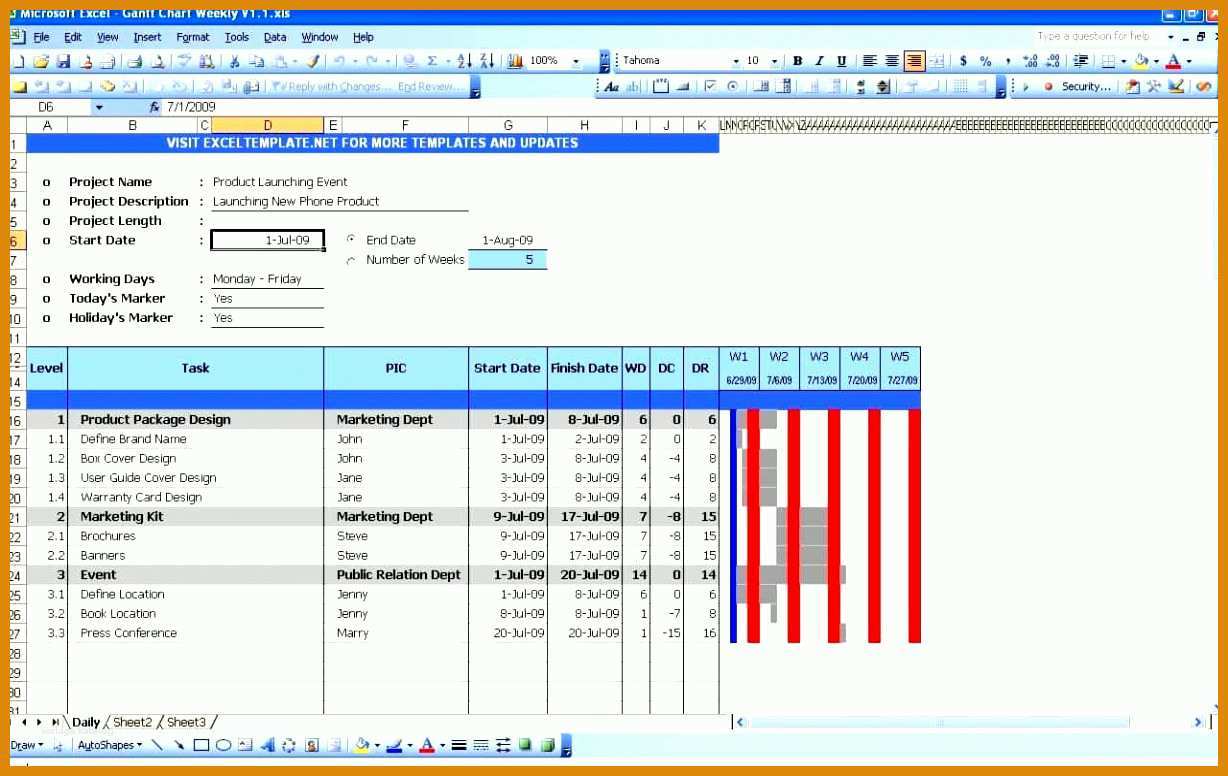
Task: Switch to the Sheet2 tab
Action: (133, 722)
